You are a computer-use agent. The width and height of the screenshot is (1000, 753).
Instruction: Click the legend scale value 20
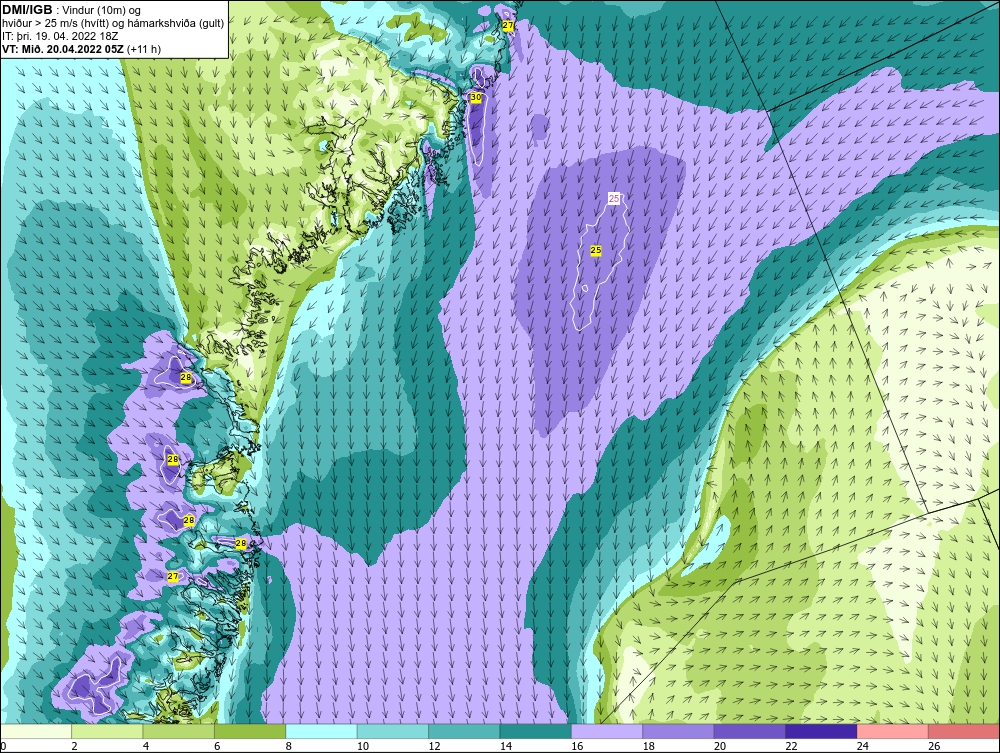720,746
